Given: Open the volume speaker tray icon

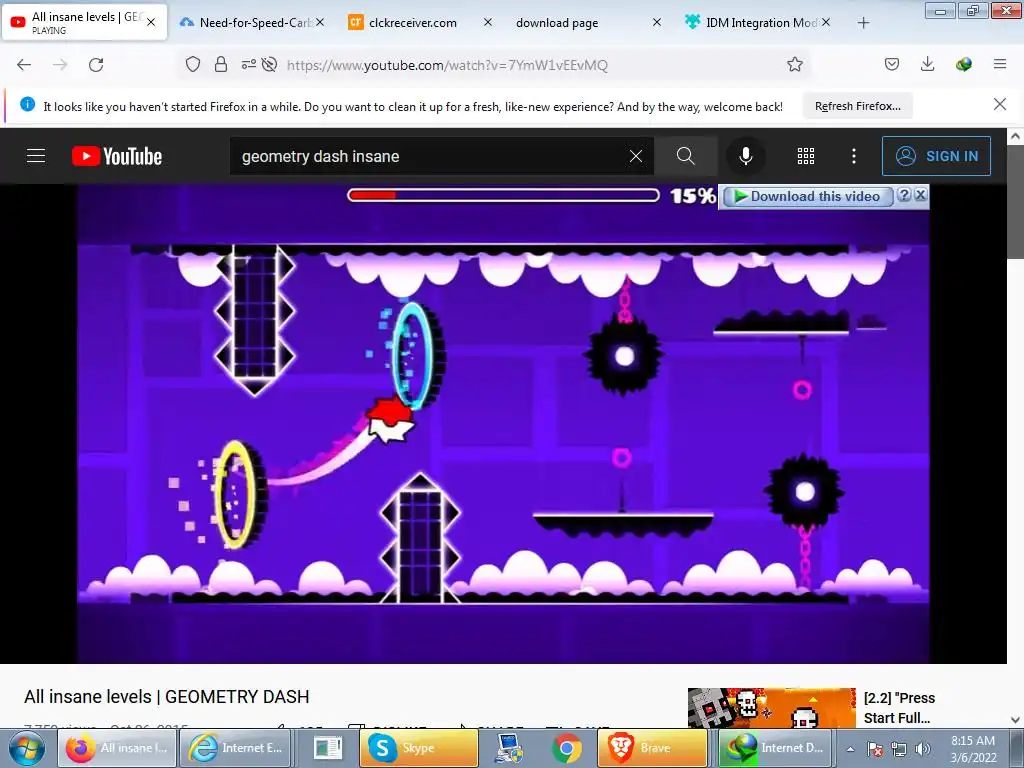Looking at the screenshot, I should (923, 750).
